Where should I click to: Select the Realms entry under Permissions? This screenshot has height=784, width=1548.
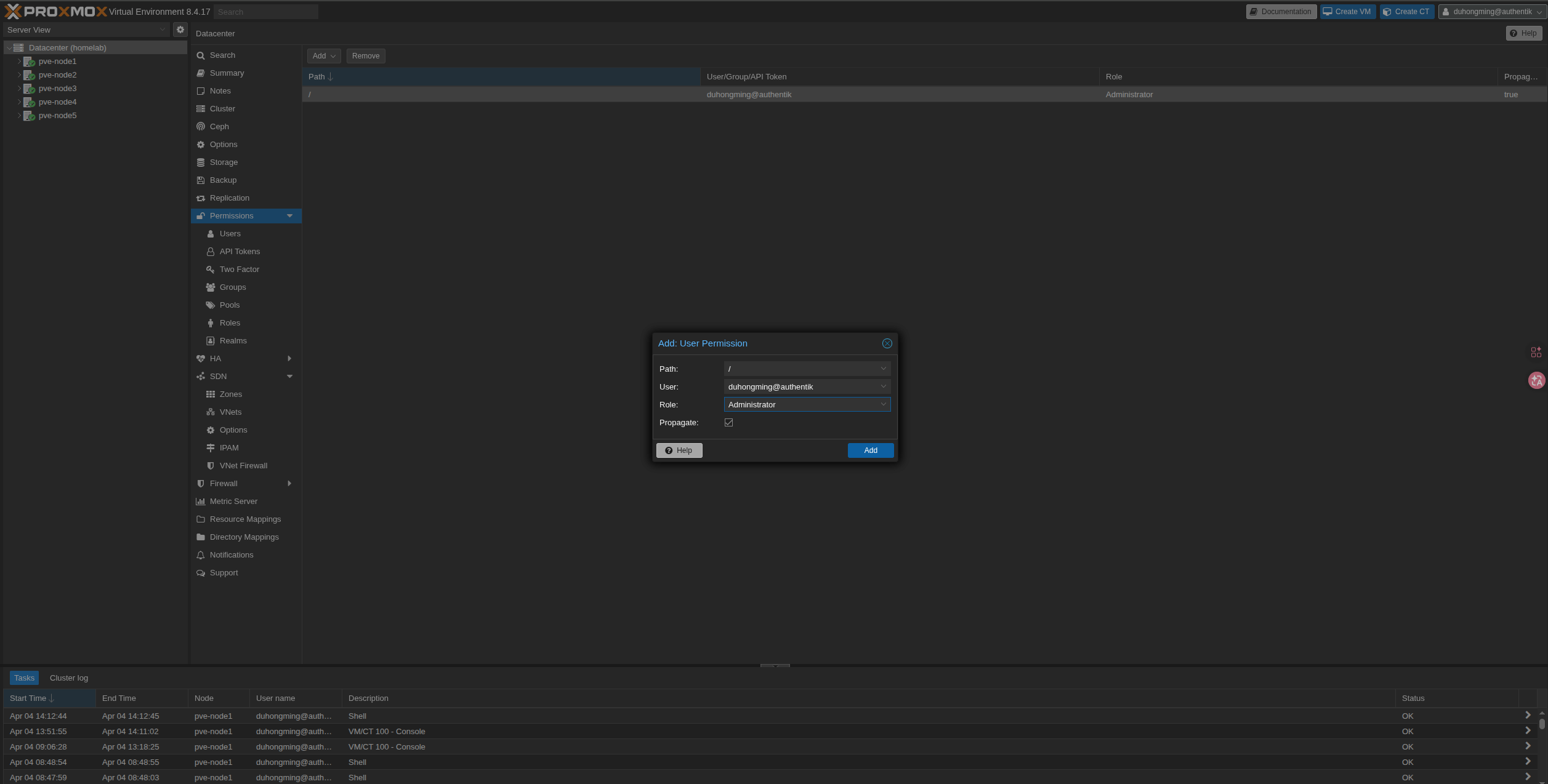tap(233, 341)
